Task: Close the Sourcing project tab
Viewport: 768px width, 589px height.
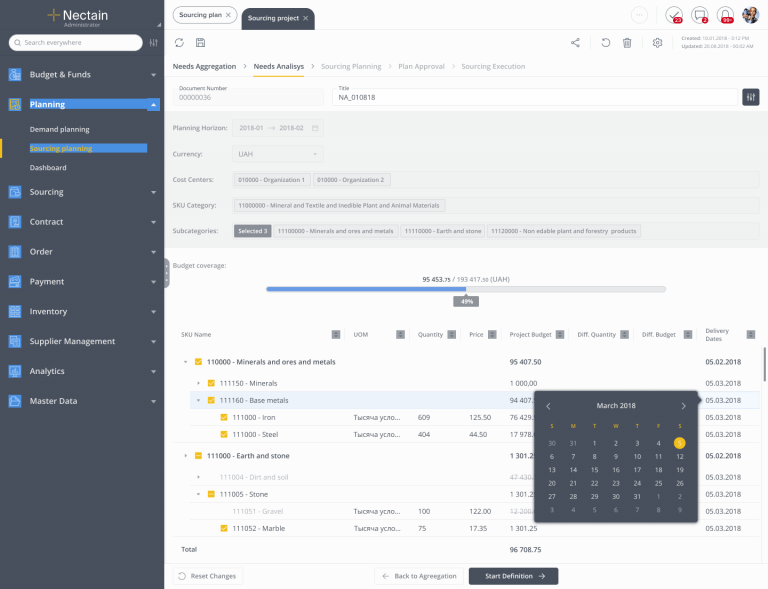Action: (x=306, y=18)
